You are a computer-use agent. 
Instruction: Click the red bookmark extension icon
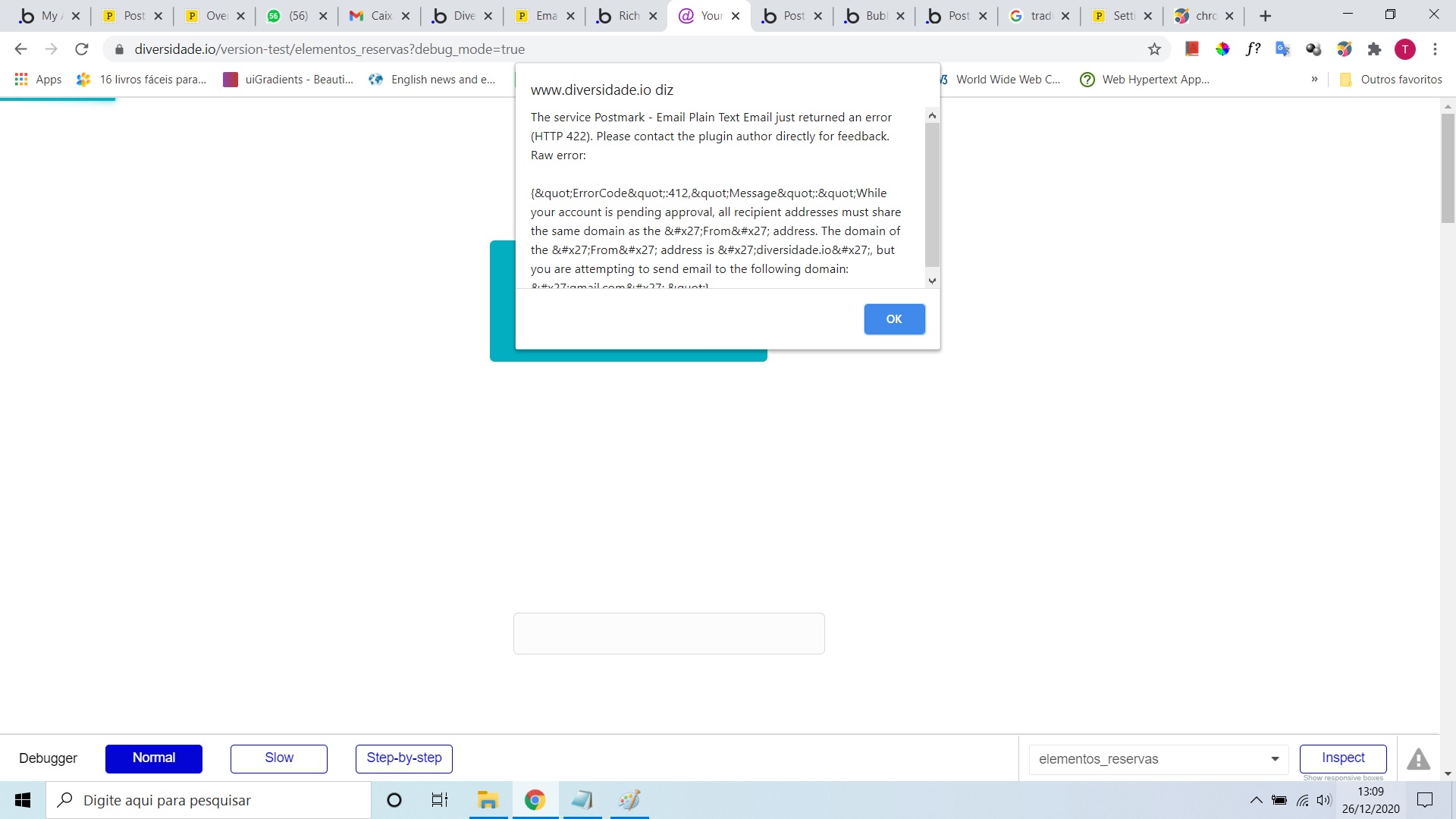(1192, 49)
